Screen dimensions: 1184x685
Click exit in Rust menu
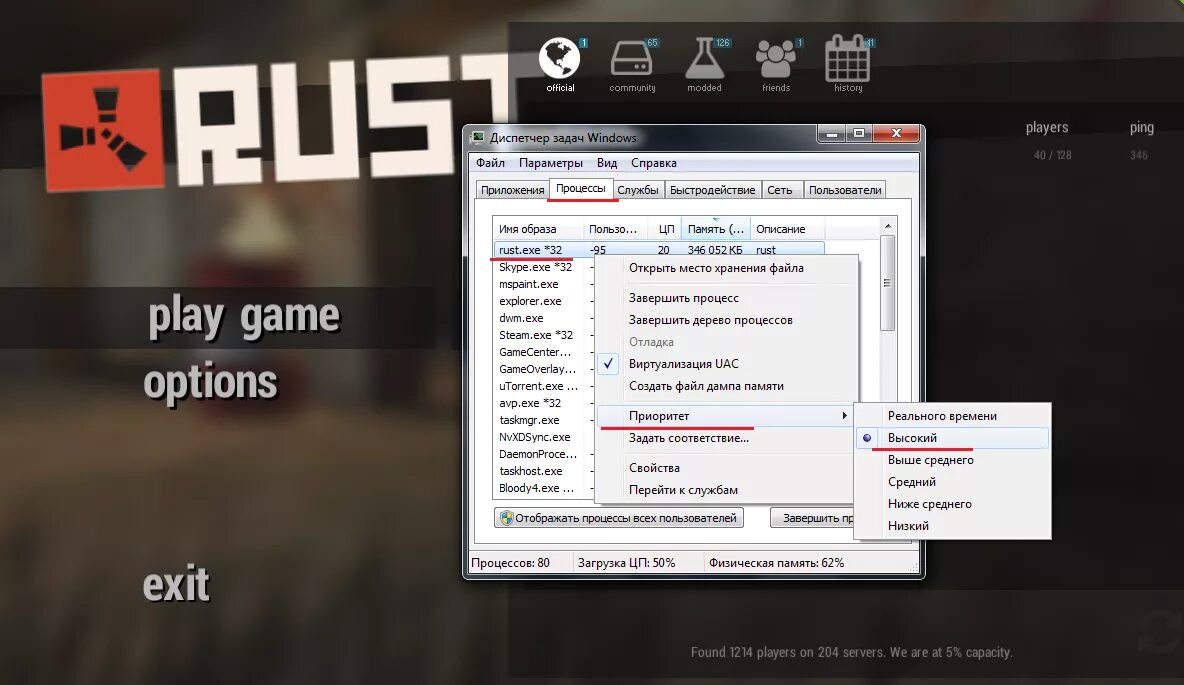pos(176,584)
